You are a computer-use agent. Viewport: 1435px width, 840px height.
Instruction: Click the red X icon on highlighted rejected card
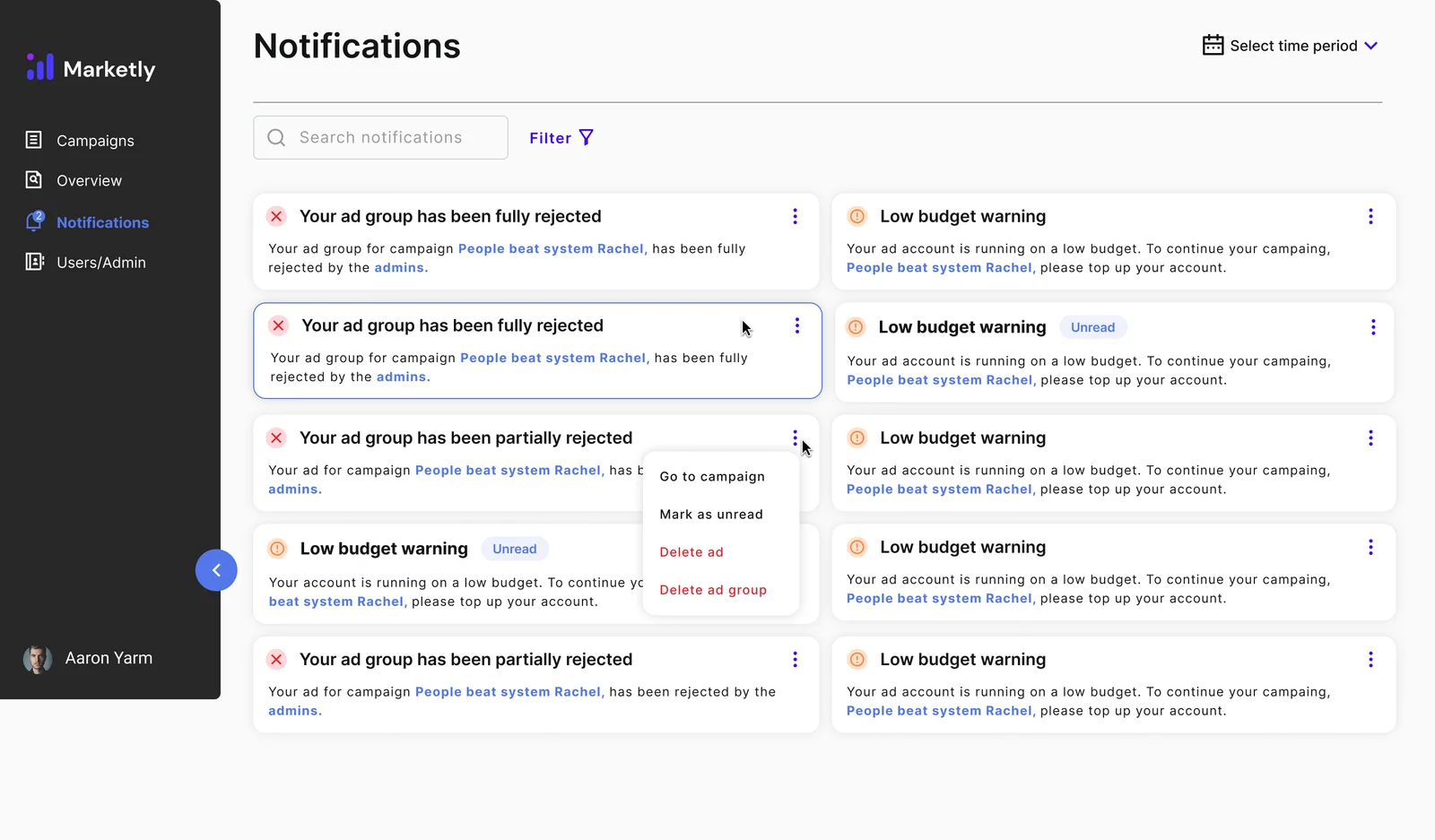278,325
